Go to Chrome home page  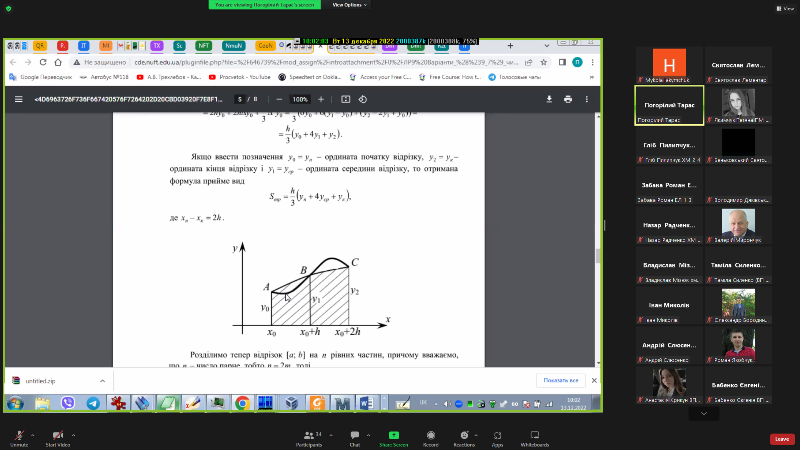[58, 62]
